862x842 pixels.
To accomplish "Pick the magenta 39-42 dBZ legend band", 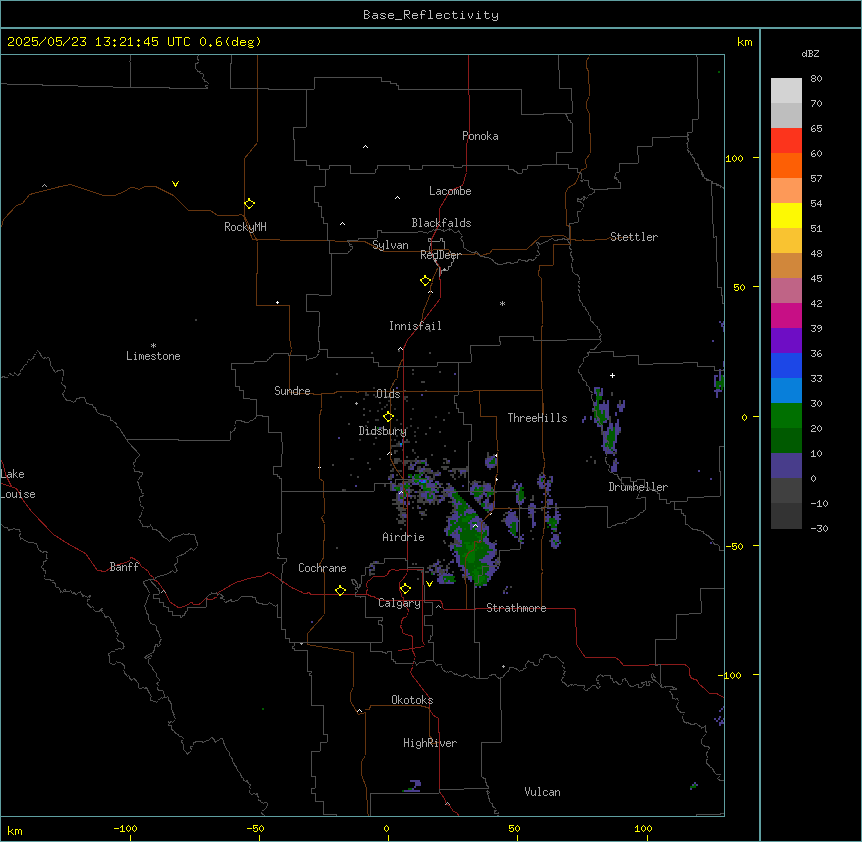I will [786, 315].
